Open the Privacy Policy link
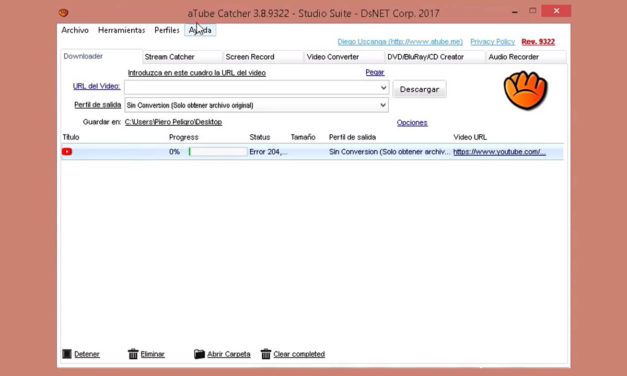Viewport: 627px width, 376px height. pyautogui.click(x=492, y=42)
